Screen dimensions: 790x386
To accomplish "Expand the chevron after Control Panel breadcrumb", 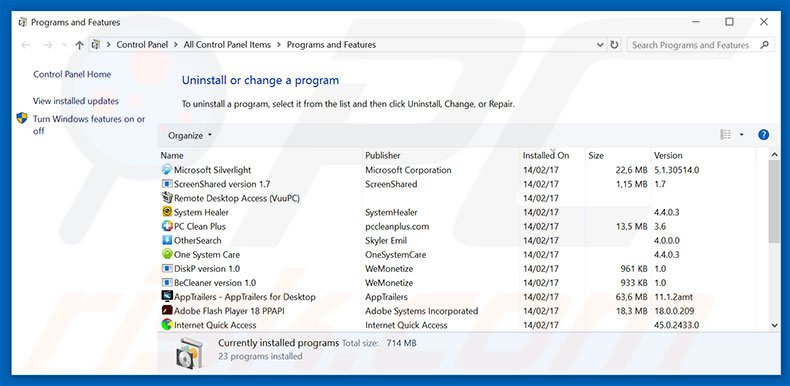I will [176, 45].
